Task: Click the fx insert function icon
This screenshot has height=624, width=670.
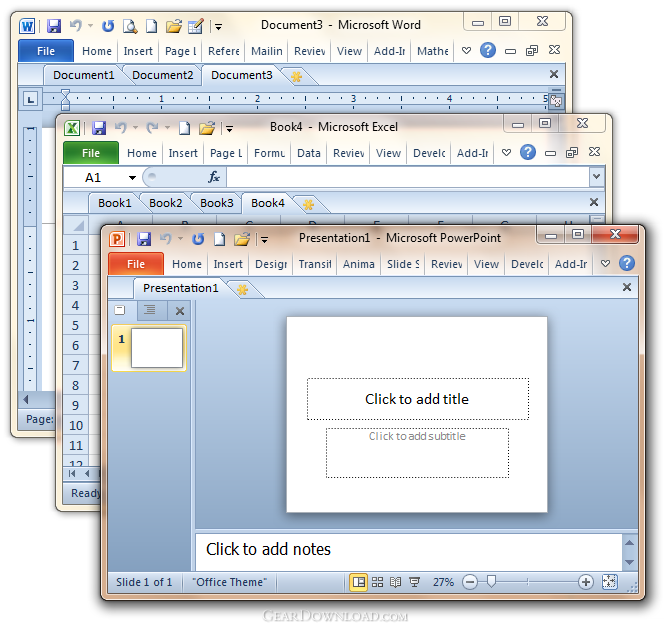Action: [214, 177]
